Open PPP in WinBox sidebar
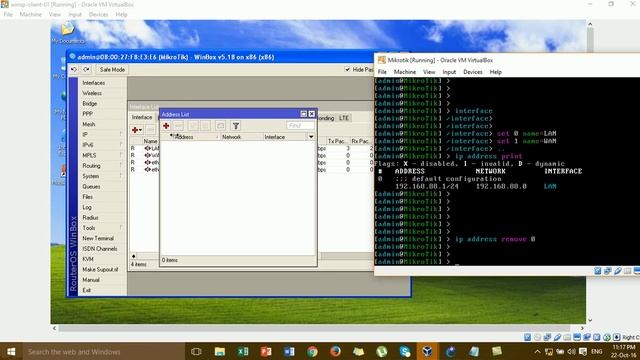Viewport: 640px width, 360px height. (87, 114)
